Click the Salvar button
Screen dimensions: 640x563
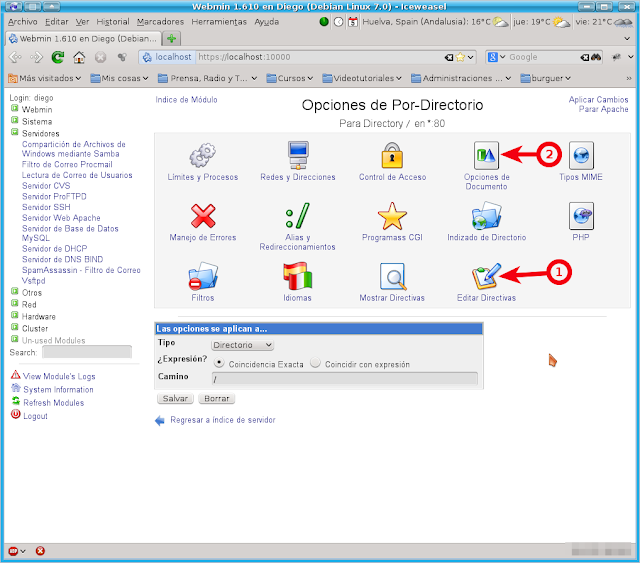pos(175,398)
